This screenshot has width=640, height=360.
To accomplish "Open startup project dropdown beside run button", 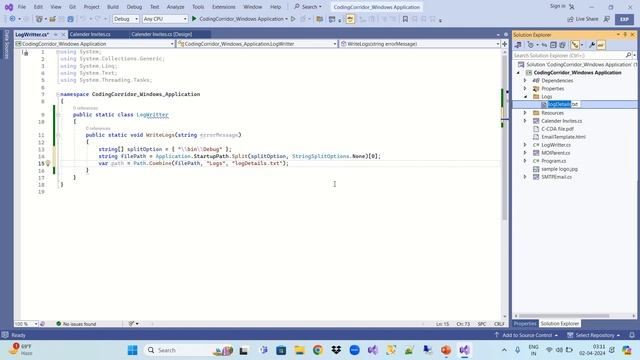I will tap(286, 19).
